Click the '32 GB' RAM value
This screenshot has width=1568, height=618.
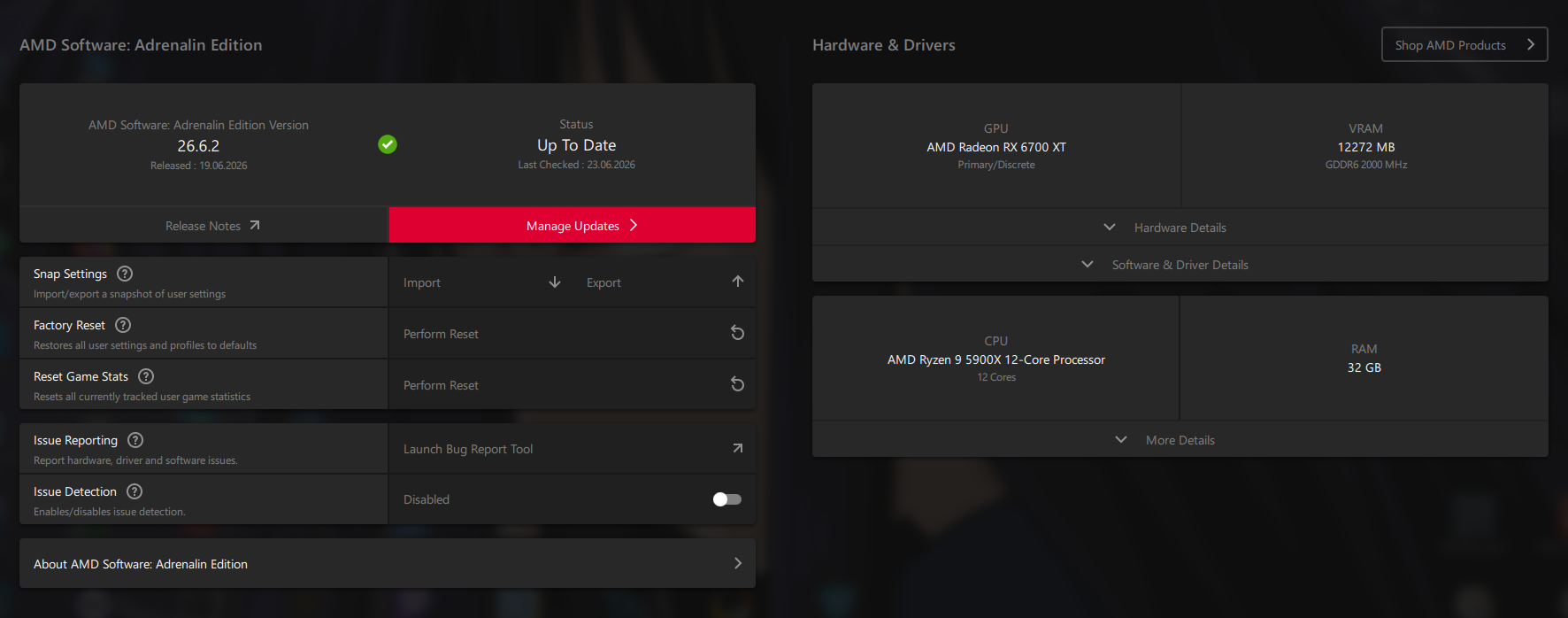tap(1364, 367)
